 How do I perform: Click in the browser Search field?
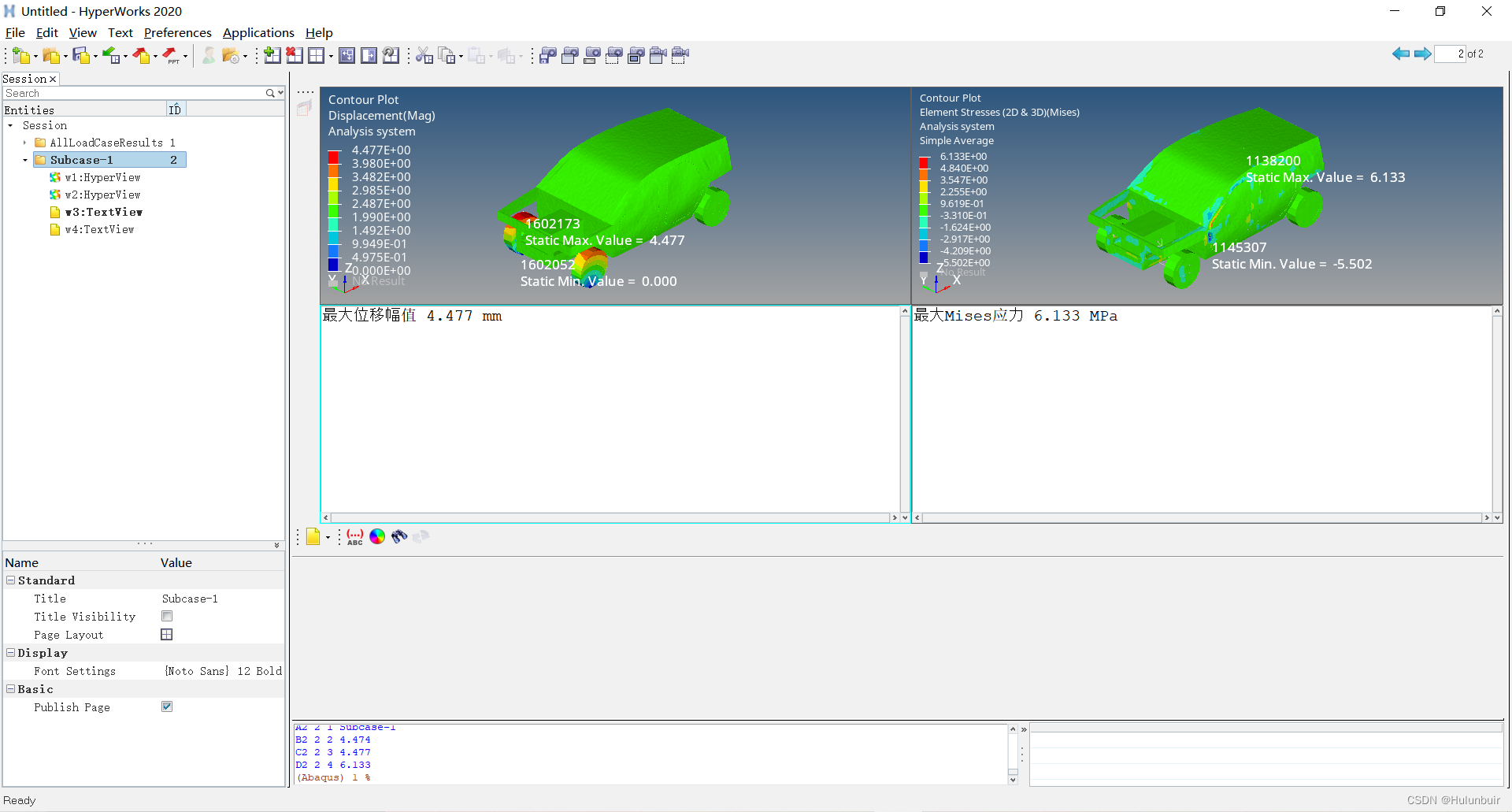[134, 93]
